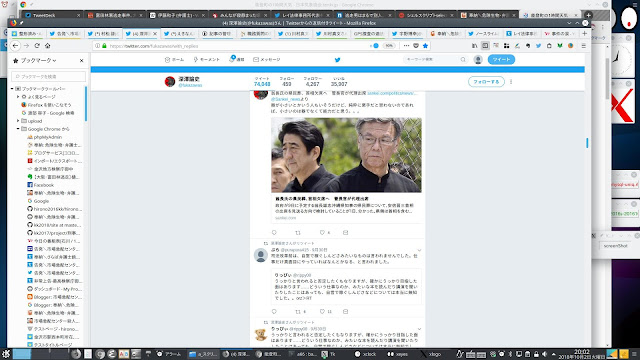Collapse the ブックマークツールバー tree node
This screenshot has width=640, height=360.
click(12, 89)
